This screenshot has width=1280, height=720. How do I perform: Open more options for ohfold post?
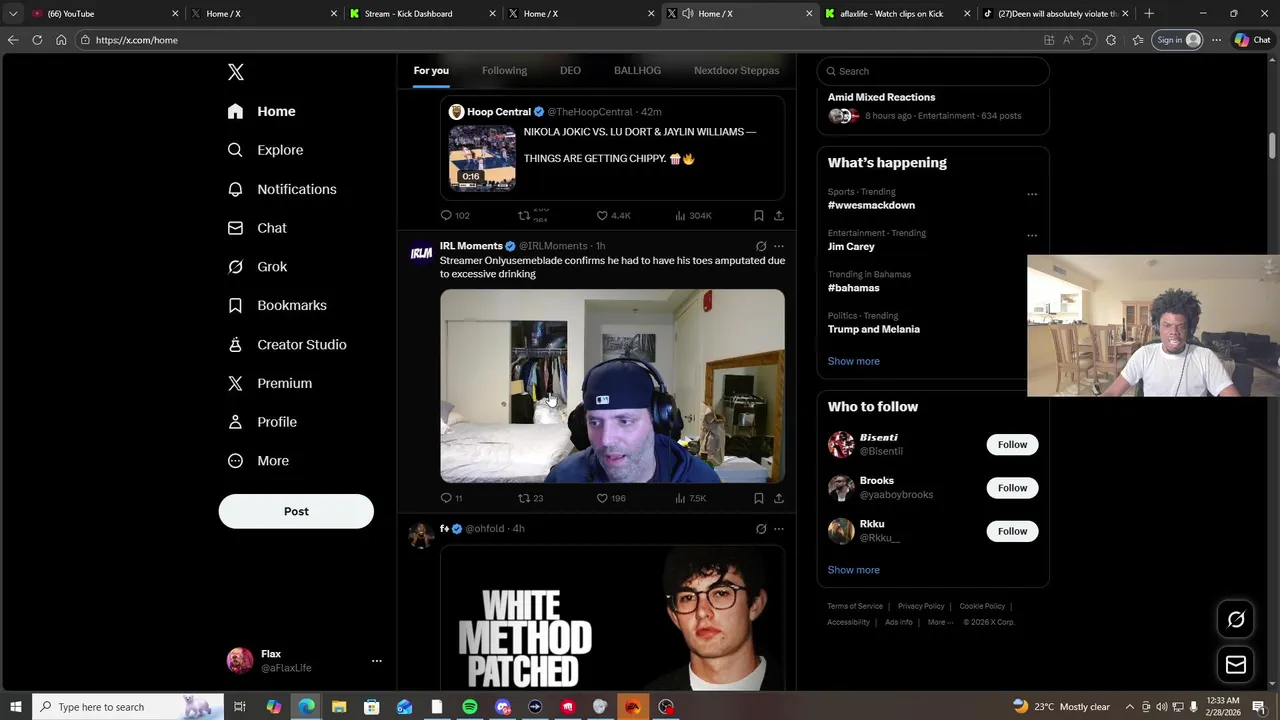click(x=779, y=529)
